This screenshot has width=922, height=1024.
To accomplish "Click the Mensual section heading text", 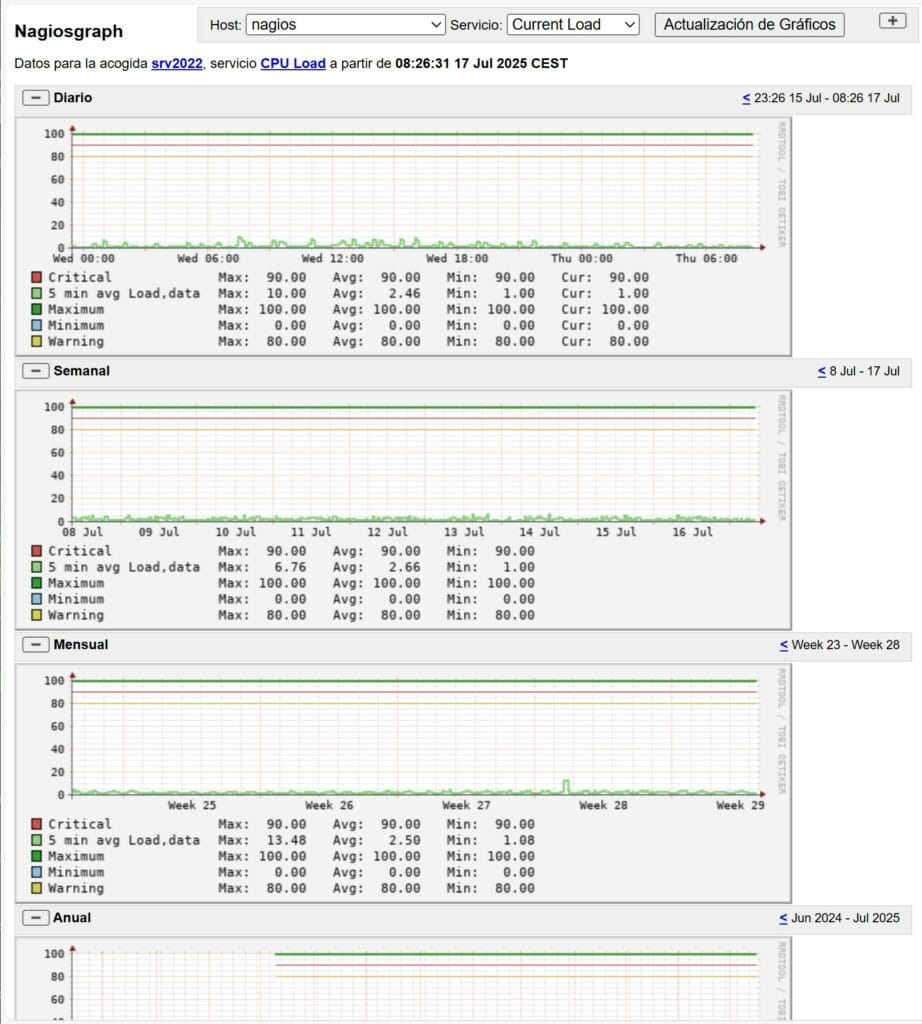I will (x=81, y=645).
